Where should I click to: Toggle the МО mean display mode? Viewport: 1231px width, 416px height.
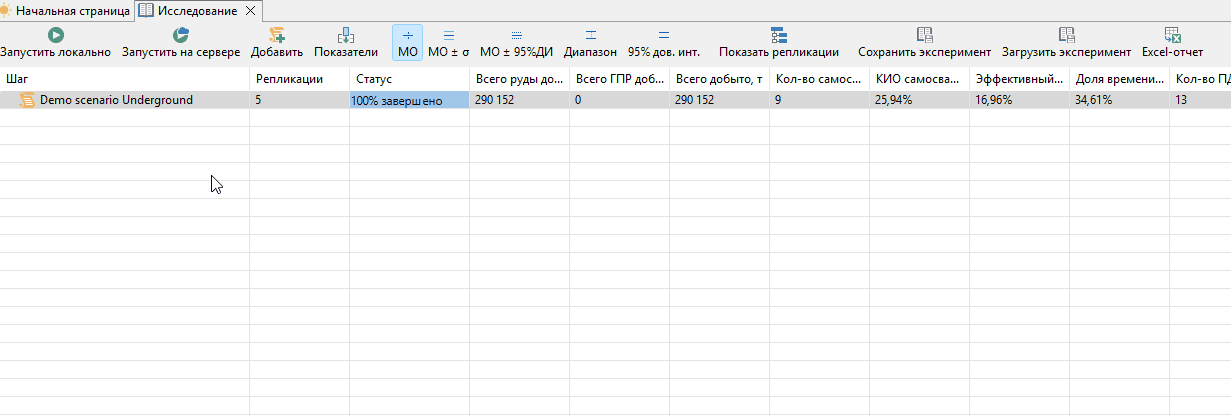coord(408,43)
